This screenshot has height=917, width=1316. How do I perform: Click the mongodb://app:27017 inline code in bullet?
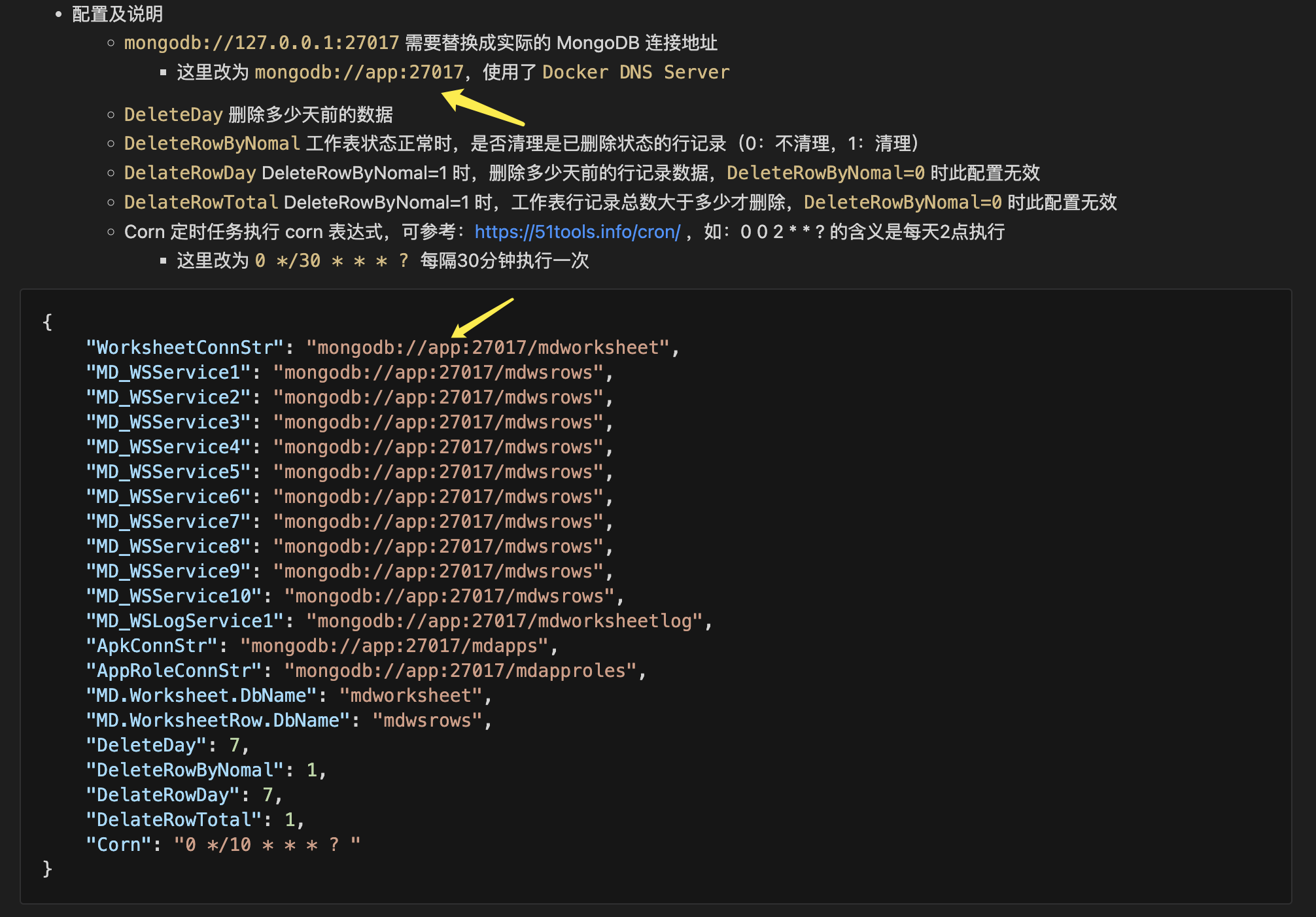358,72
